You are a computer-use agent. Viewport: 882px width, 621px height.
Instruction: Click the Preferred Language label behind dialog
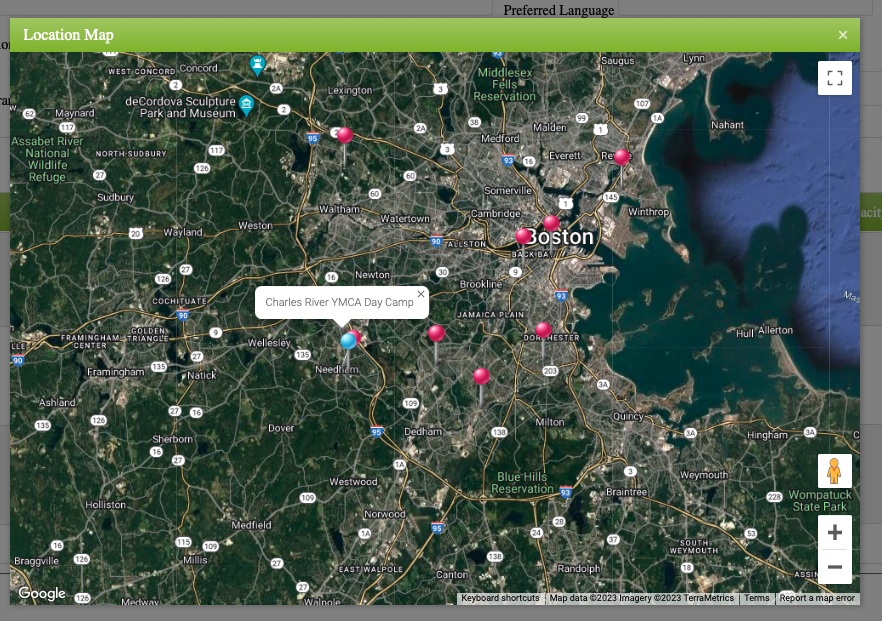coord(559,10)
